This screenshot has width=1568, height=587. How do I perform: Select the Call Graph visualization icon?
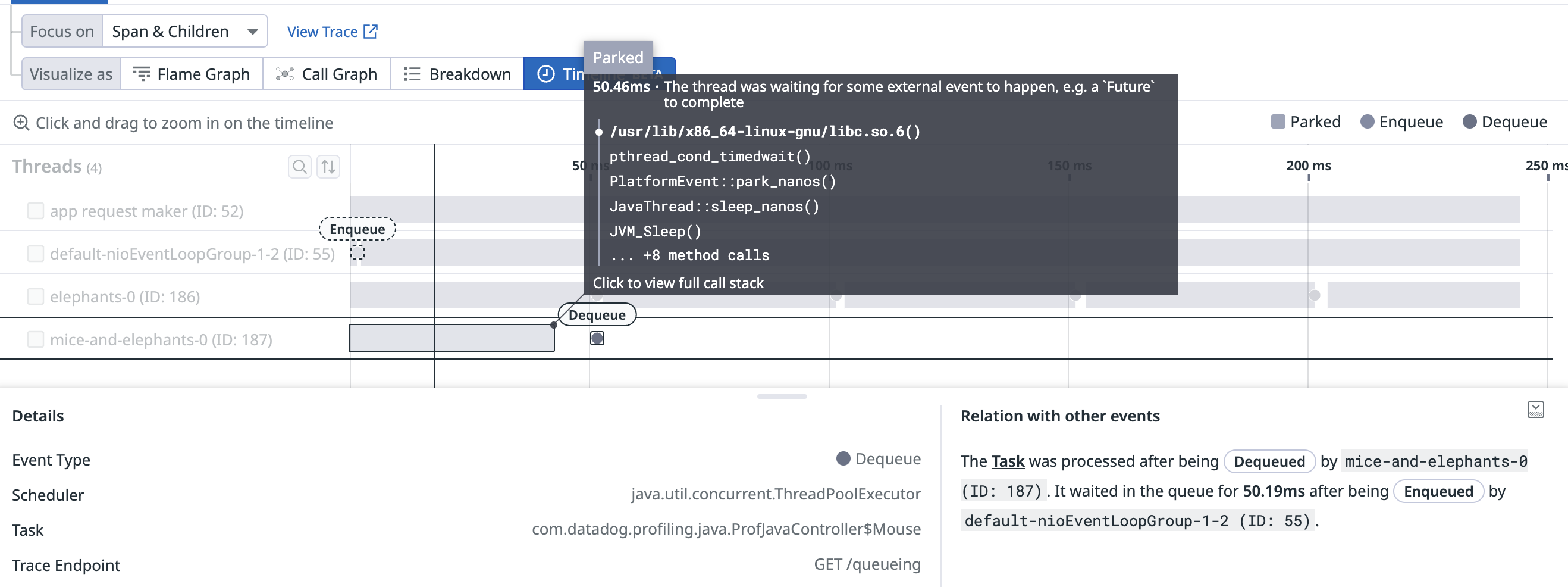(x=286, y=74)
